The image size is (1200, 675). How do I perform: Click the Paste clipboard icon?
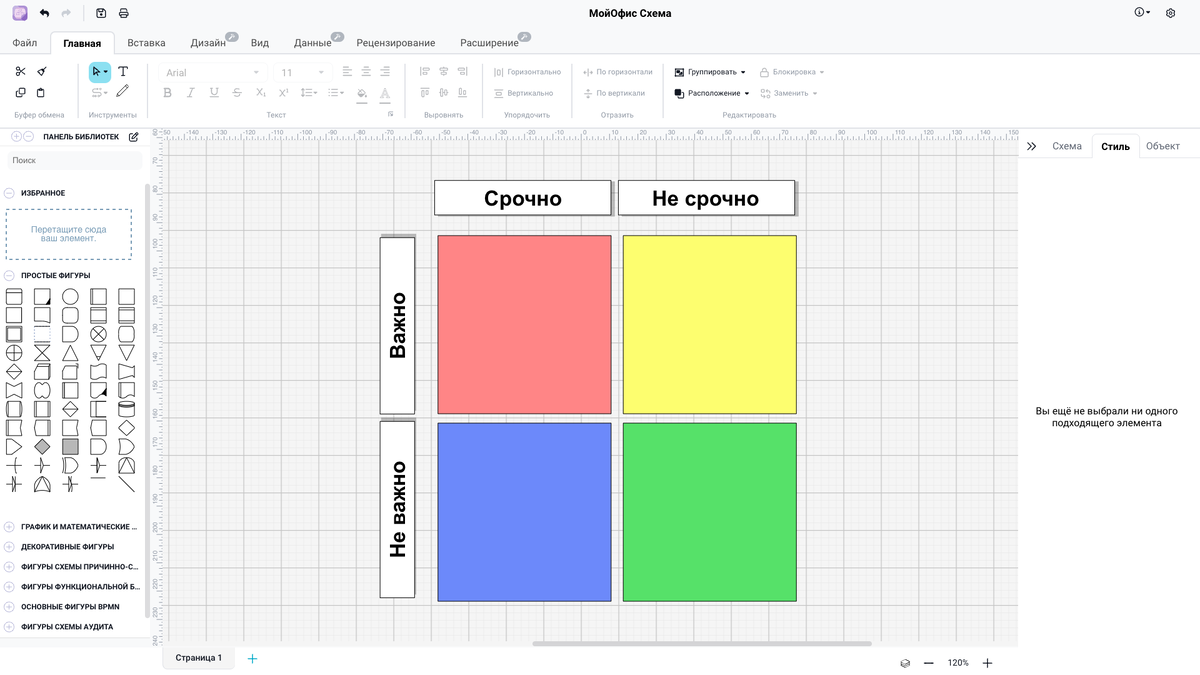41,93
